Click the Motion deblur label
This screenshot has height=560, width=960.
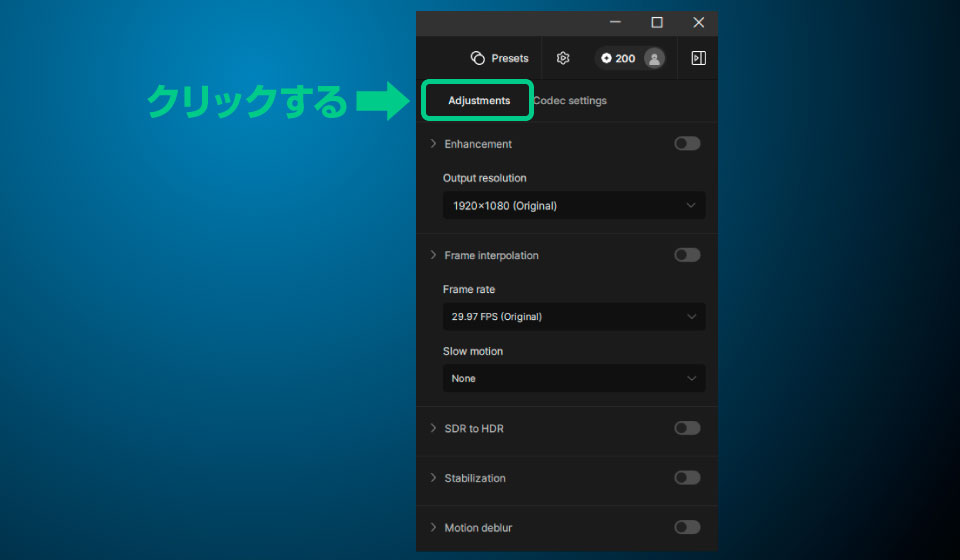coord(478,528)
